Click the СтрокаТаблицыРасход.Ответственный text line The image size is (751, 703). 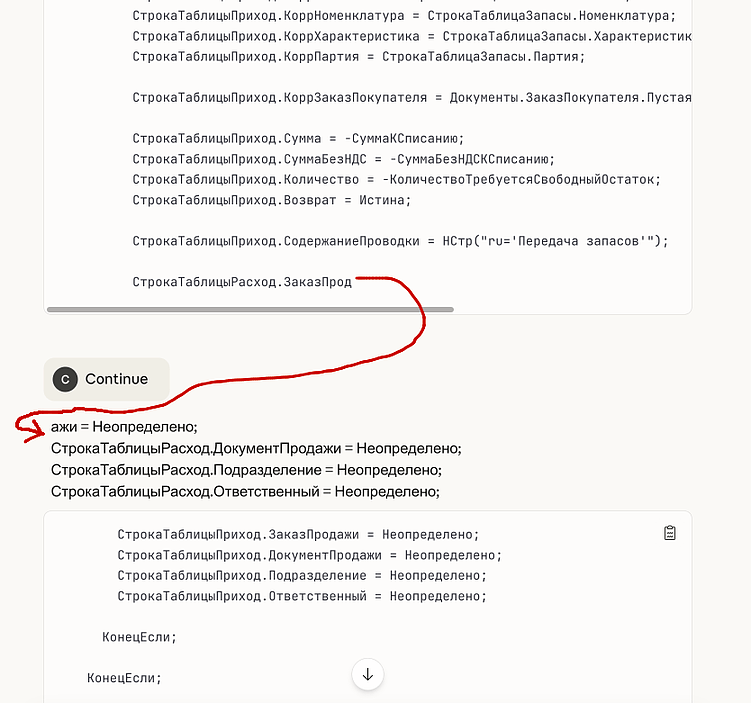[x=245, y=491]
